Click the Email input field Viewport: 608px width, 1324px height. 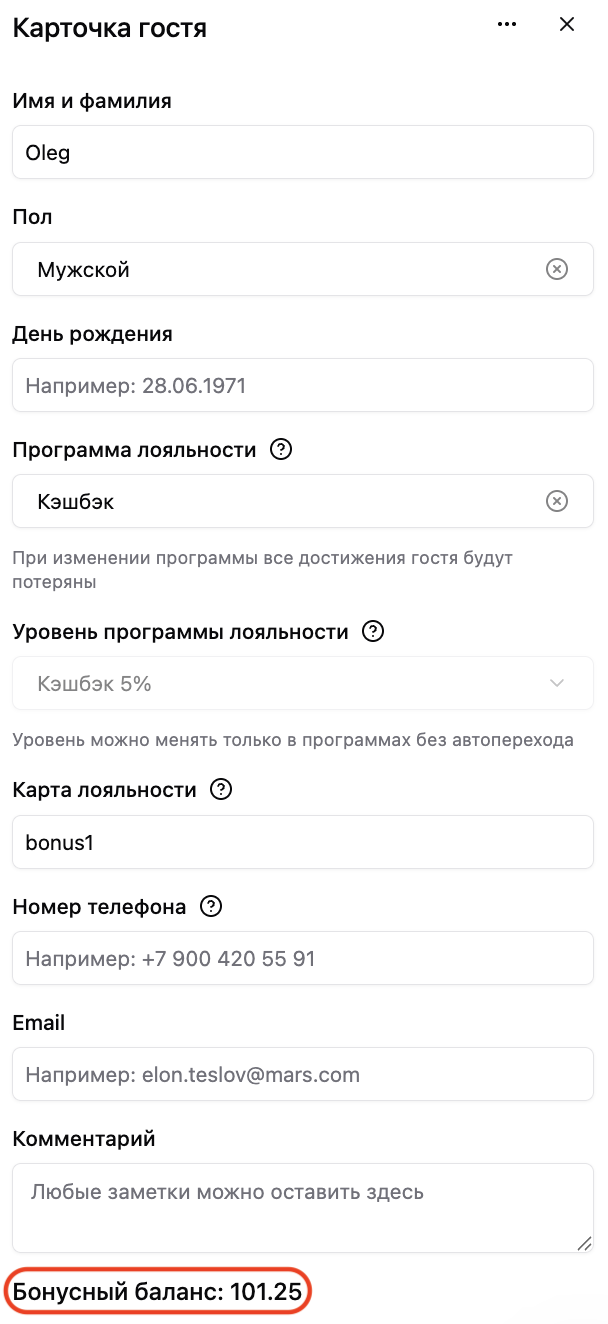[303, 1075]
